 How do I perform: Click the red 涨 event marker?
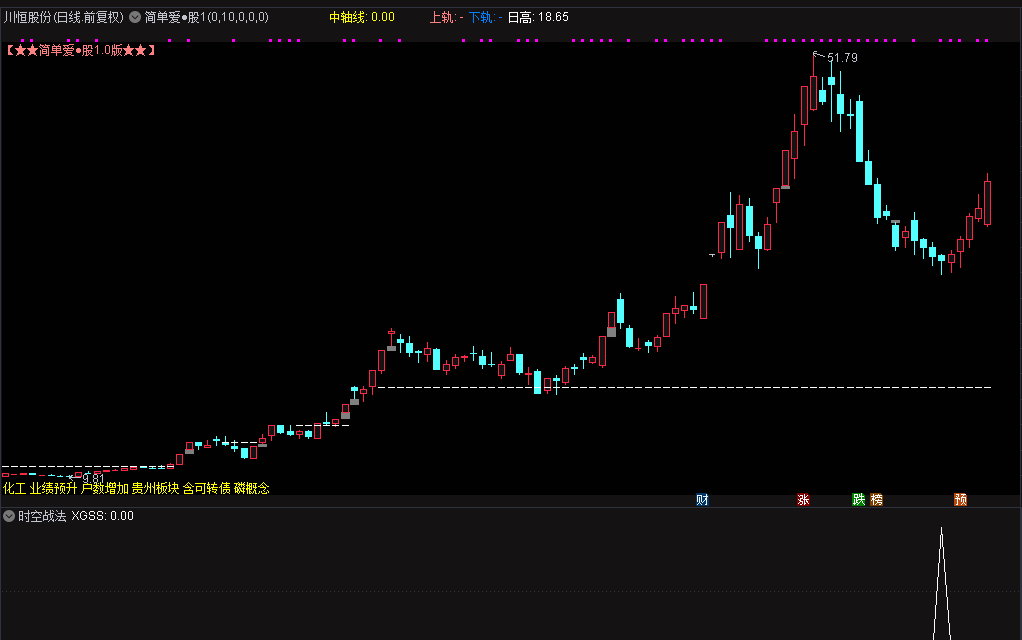pos(803,500)
